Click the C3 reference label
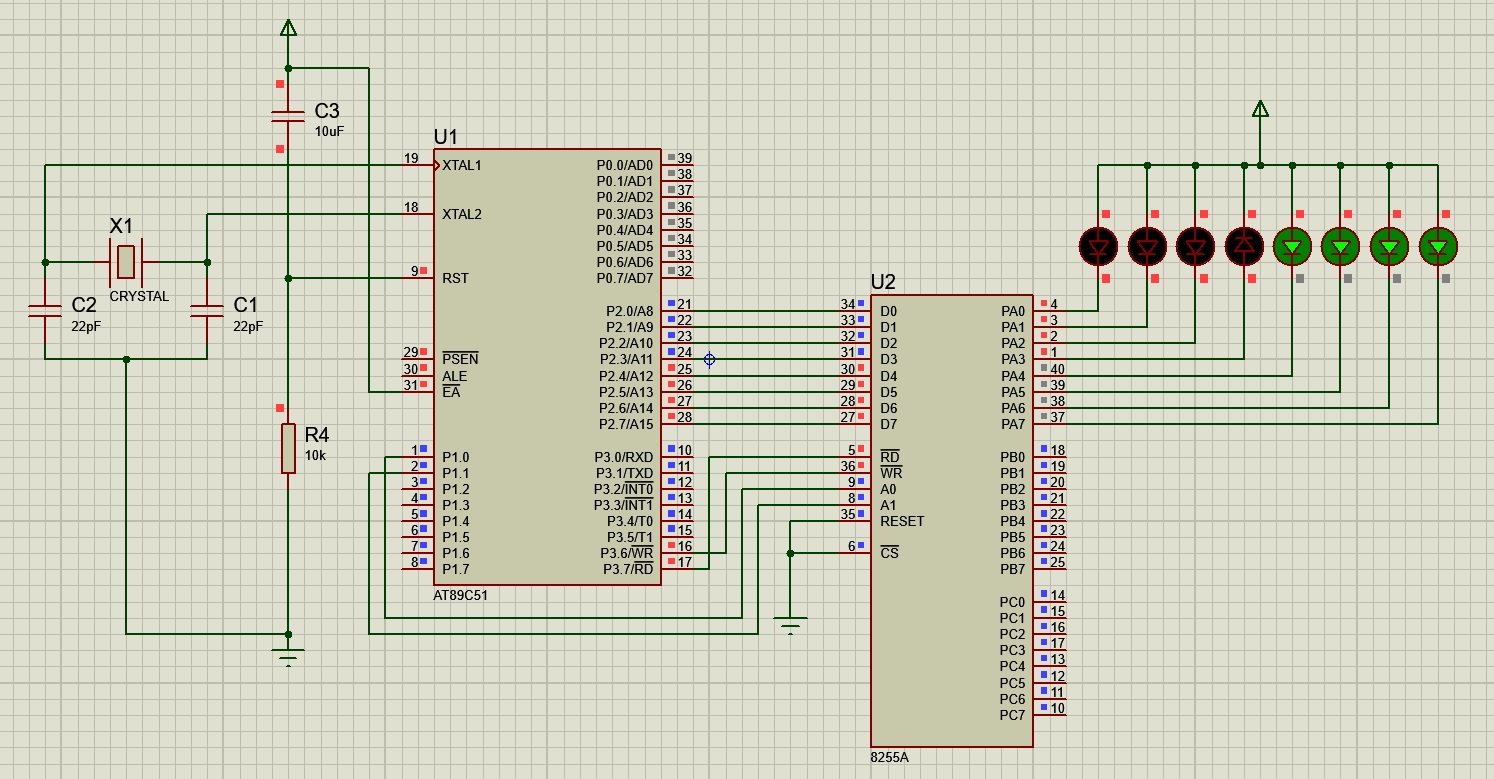 (x=327, y=111)
